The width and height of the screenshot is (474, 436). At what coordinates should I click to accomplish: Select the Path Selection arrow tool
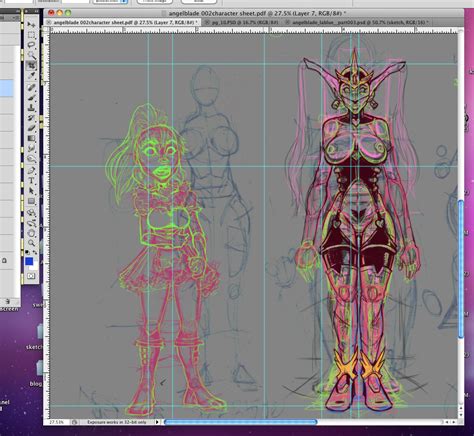click(31, 191)
